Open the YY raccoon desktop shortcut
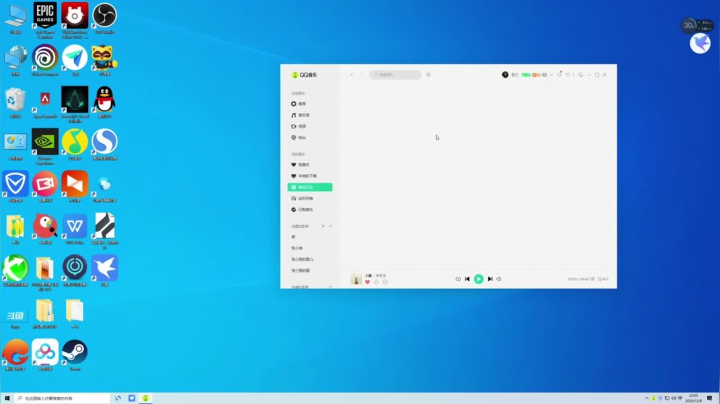Image resolution: width=720 pixels, height=404 pixels. pyautogui.click(x=105, y=60)
